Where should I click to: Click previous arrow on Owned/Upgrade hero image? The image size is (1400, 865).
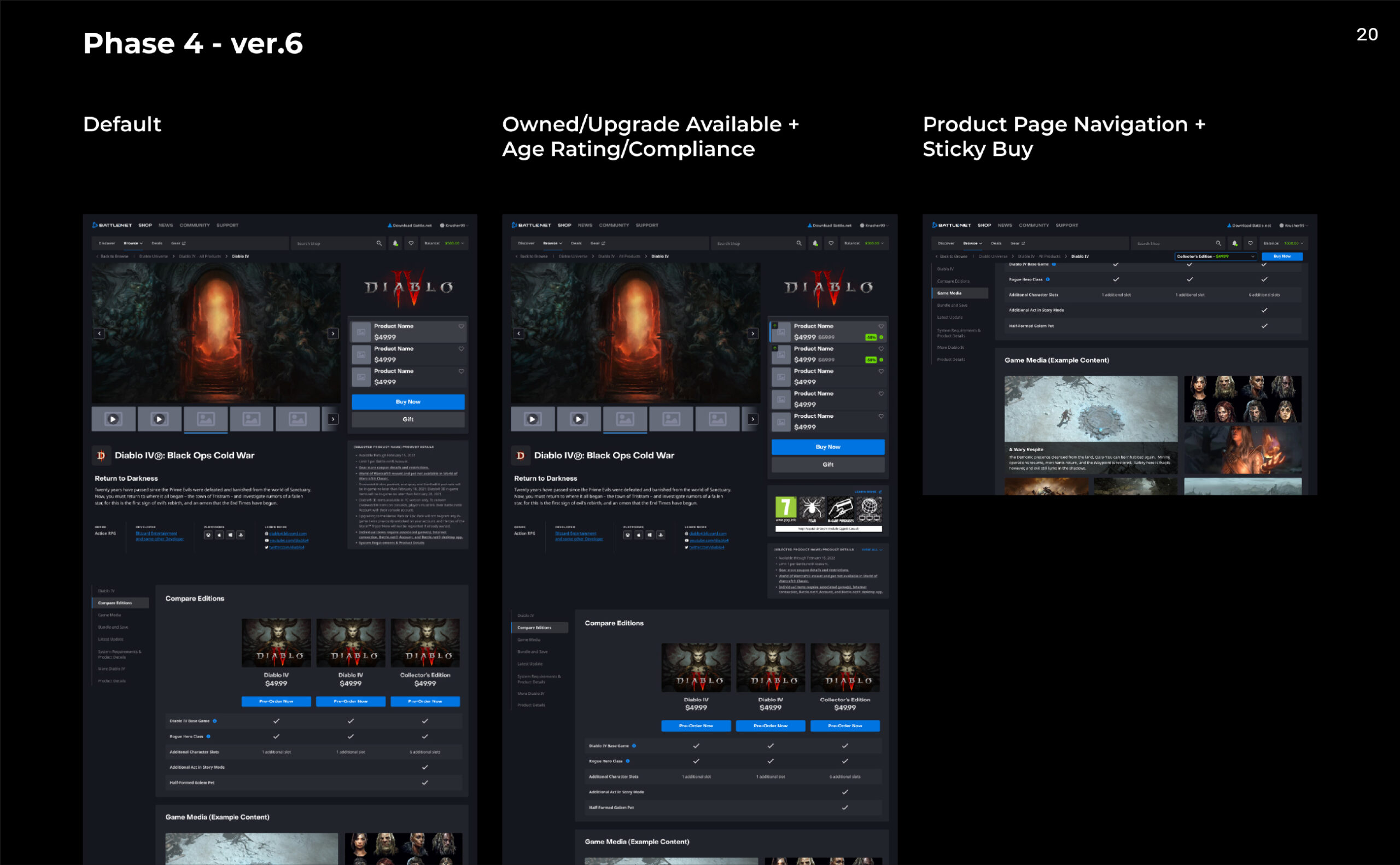coord(519,334)
